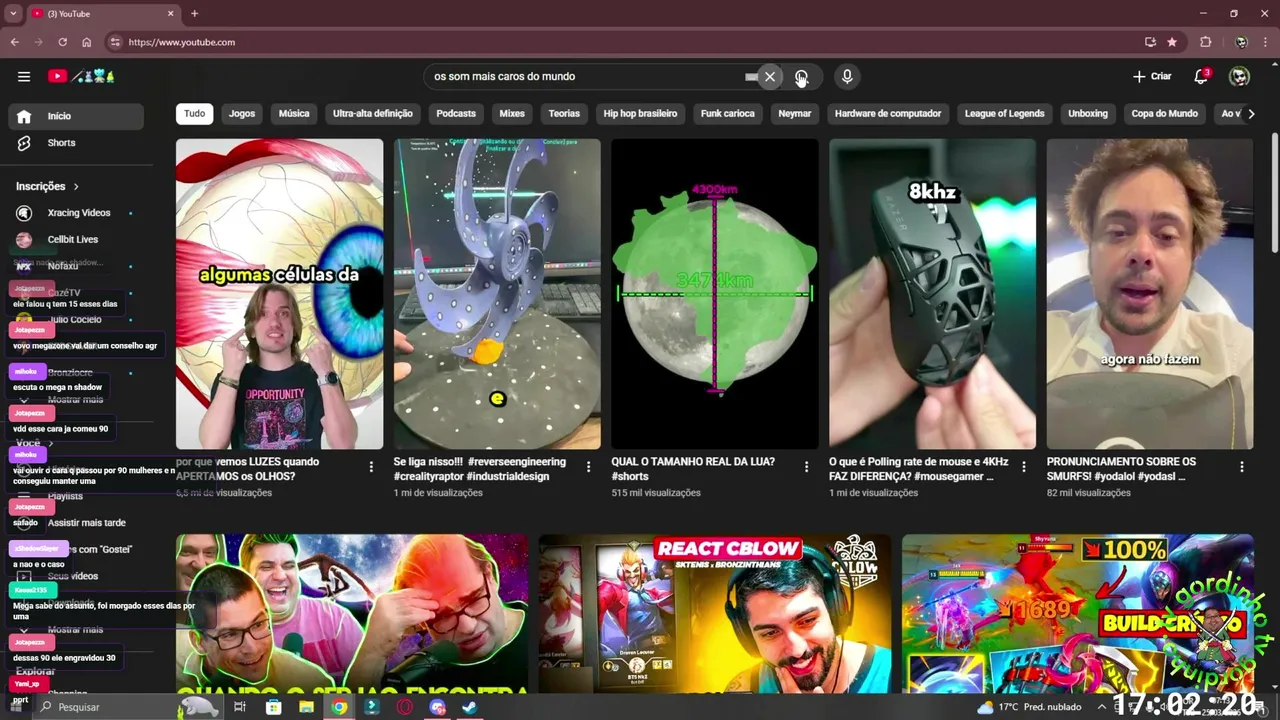1280x720 pixels.
Task: Open options for 'Polling rate de mouse' short
Action: pyautogui.click(x=1024, y=467)
